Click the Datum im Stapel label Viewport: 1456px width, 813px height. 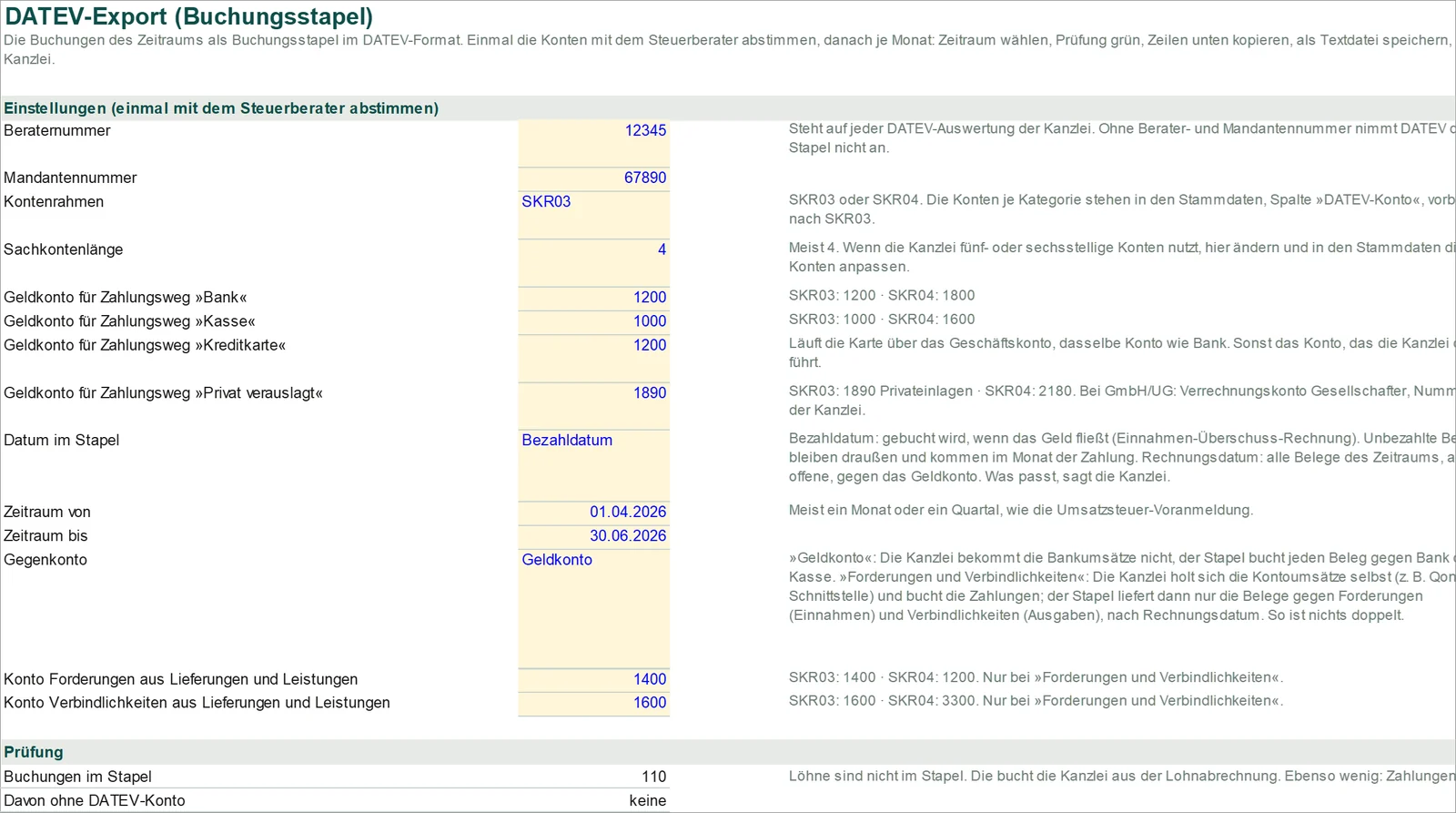pos(62,441)
